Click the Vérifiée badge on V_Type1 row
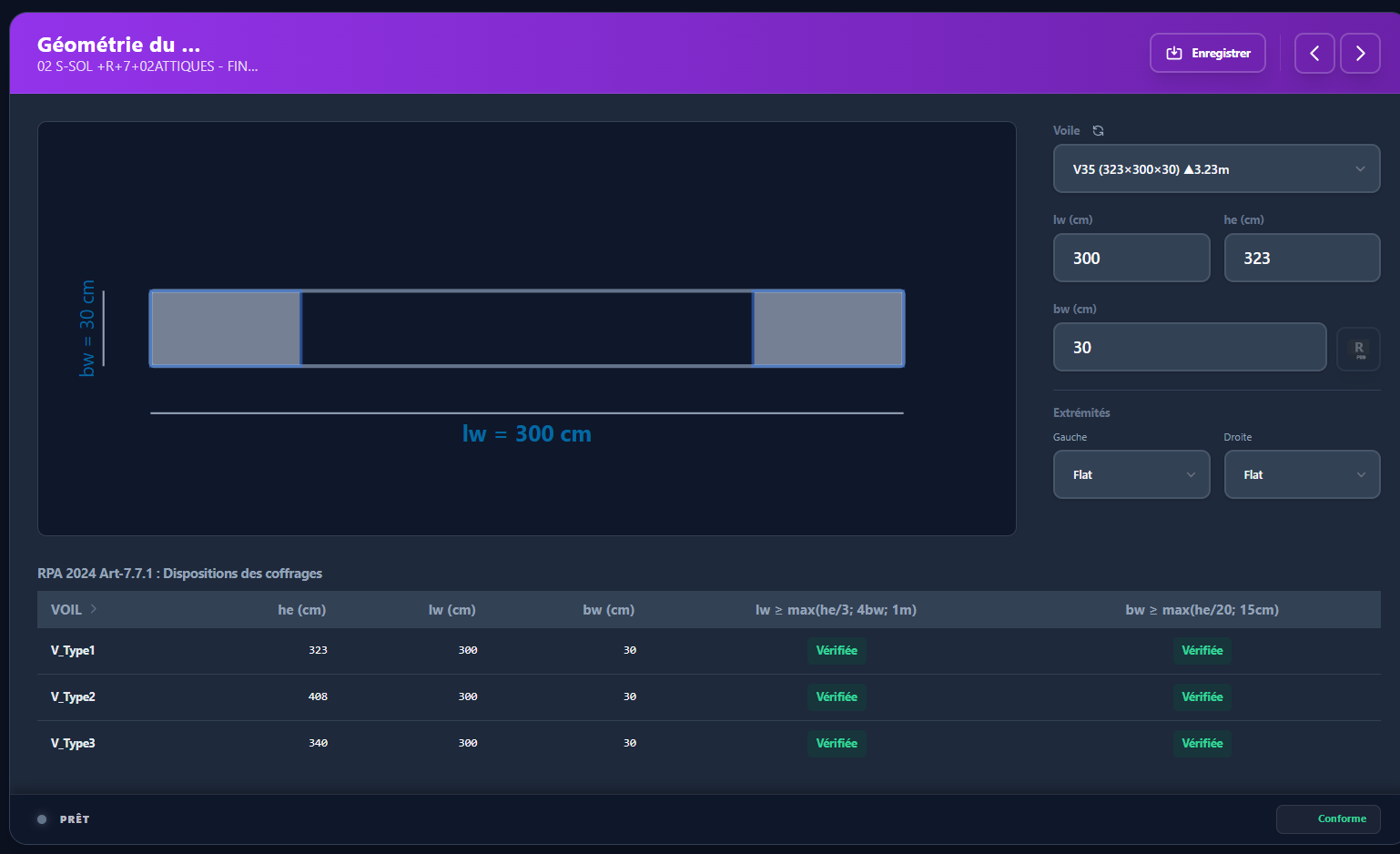 tap(836, 650)
